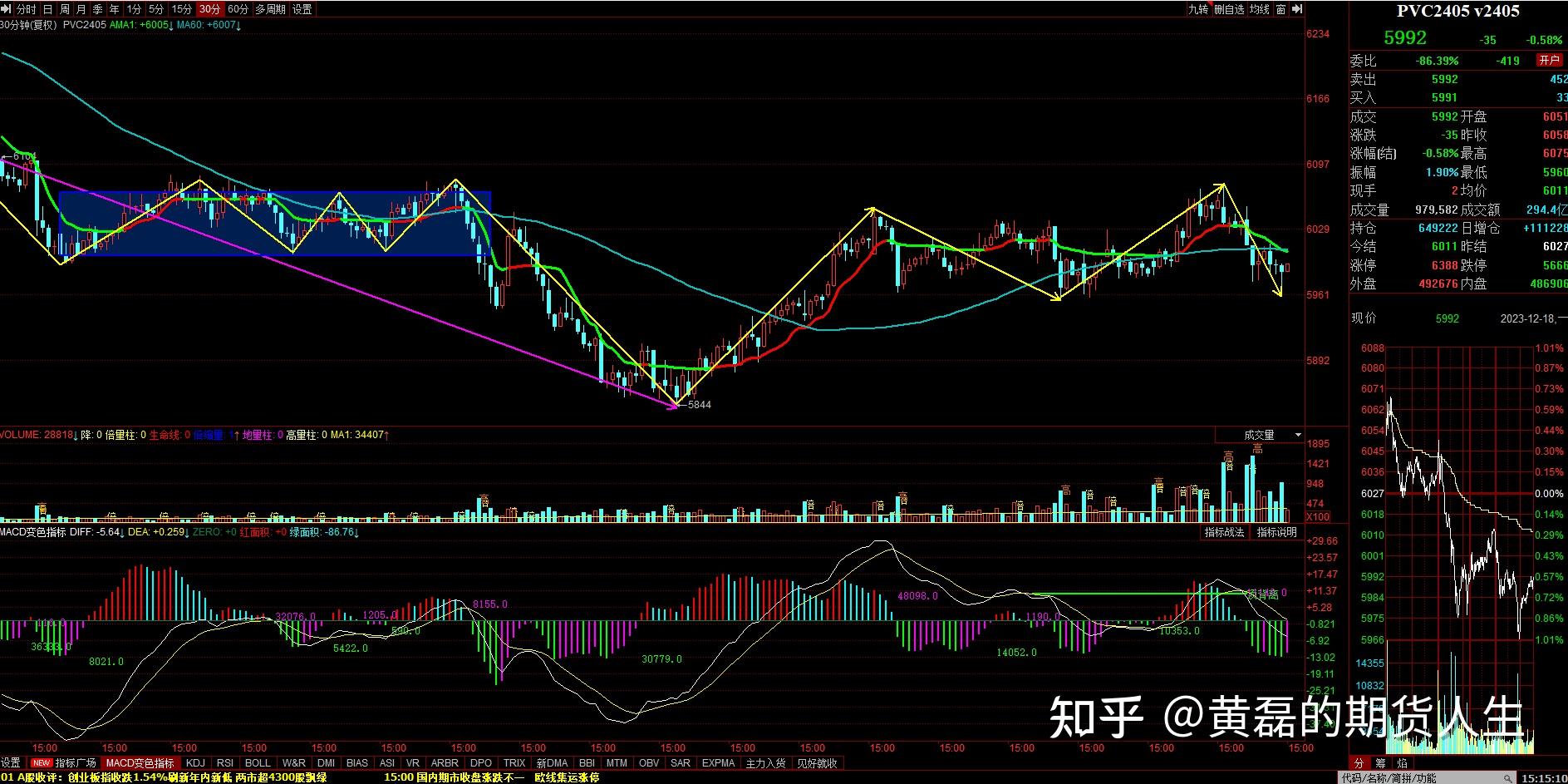The height and width of the screenshot is (784, 1568).
Task: Click the MA60 +6007 indicator label
Action: [x=209, y=25]
